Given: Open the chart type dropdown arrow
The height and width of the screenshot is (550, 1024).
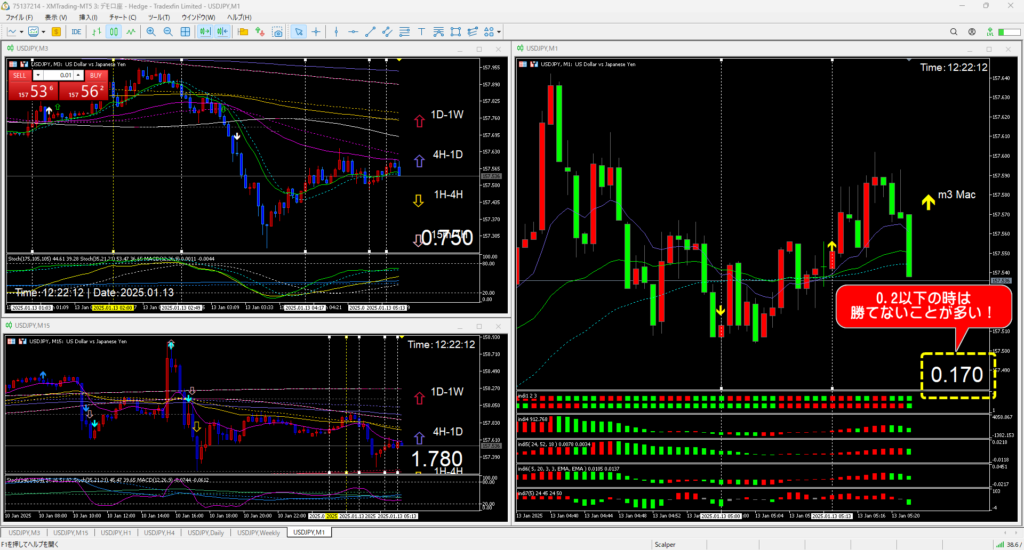Looking at the screenshot, I should point(21,32).
